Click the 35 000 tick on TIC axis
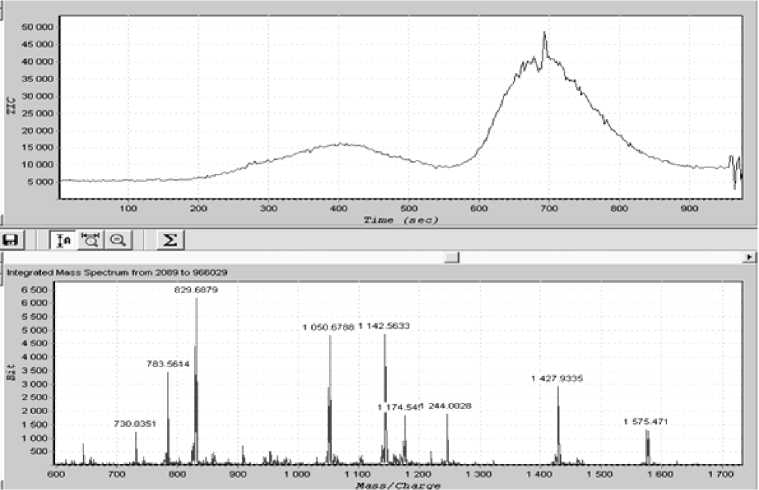Viewport: 759px width, 490px height. pos(37,79)
